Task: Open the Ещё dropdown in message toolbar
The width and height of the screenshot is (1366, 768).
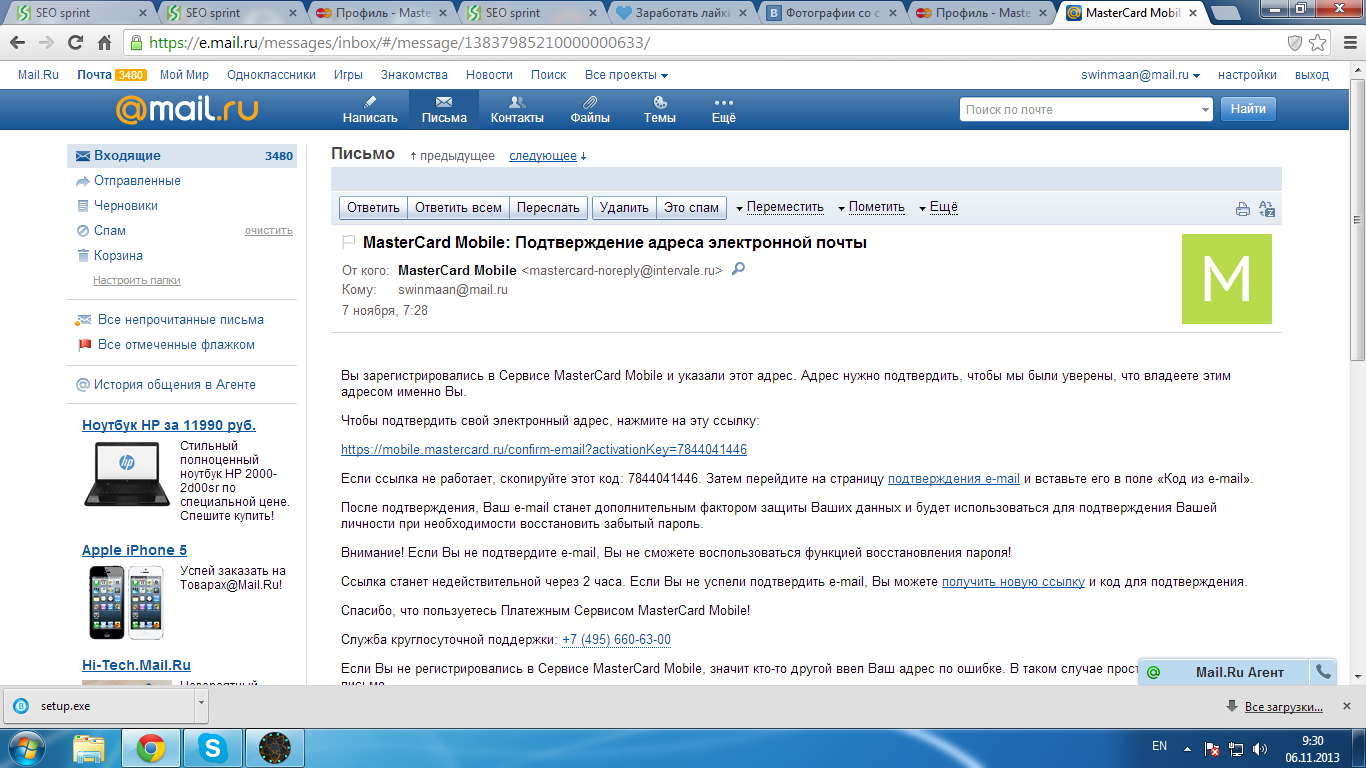Action: click(938, 207)
